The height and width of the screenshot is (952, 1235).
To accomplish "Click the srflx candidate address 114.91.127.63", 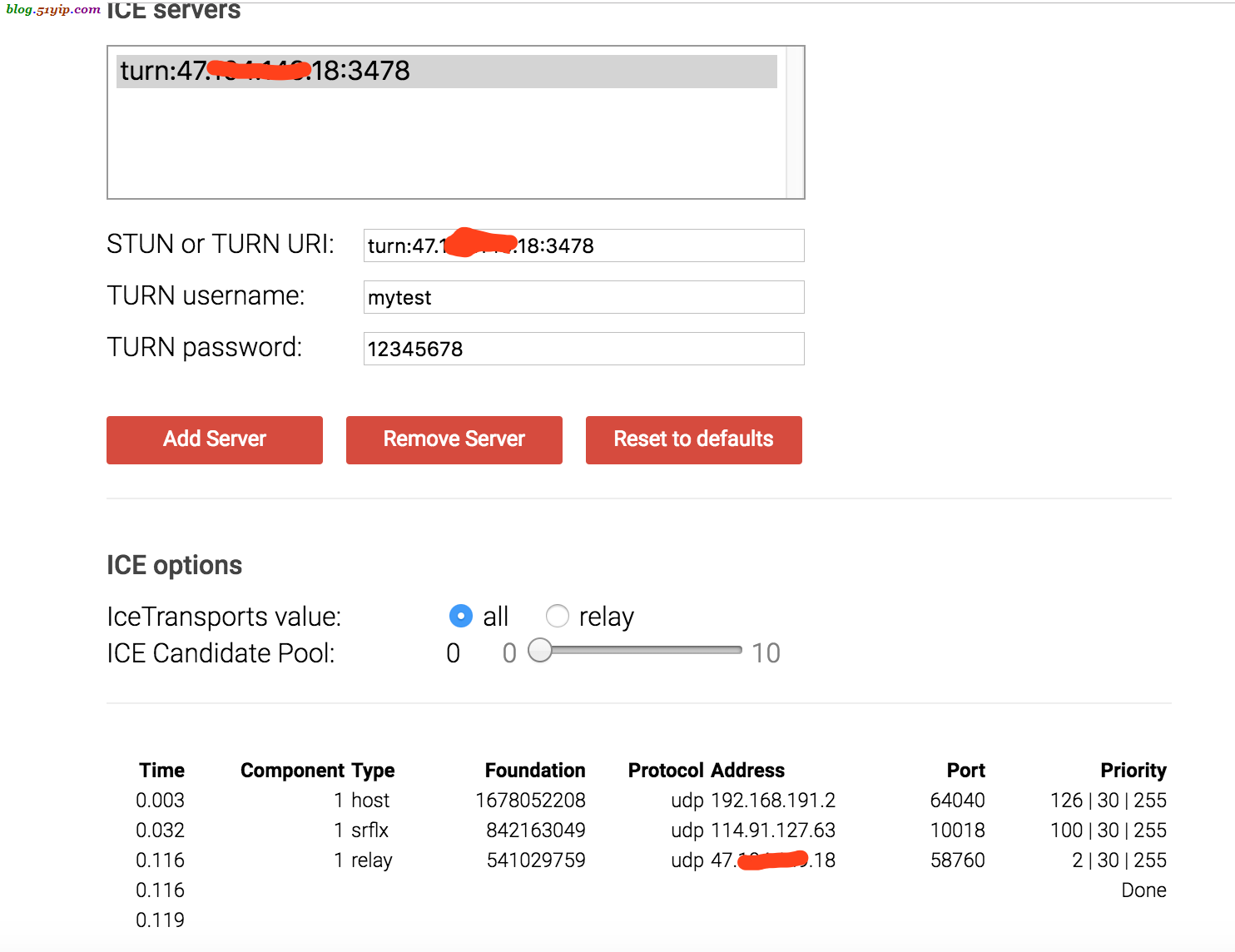I will [773, 831].
